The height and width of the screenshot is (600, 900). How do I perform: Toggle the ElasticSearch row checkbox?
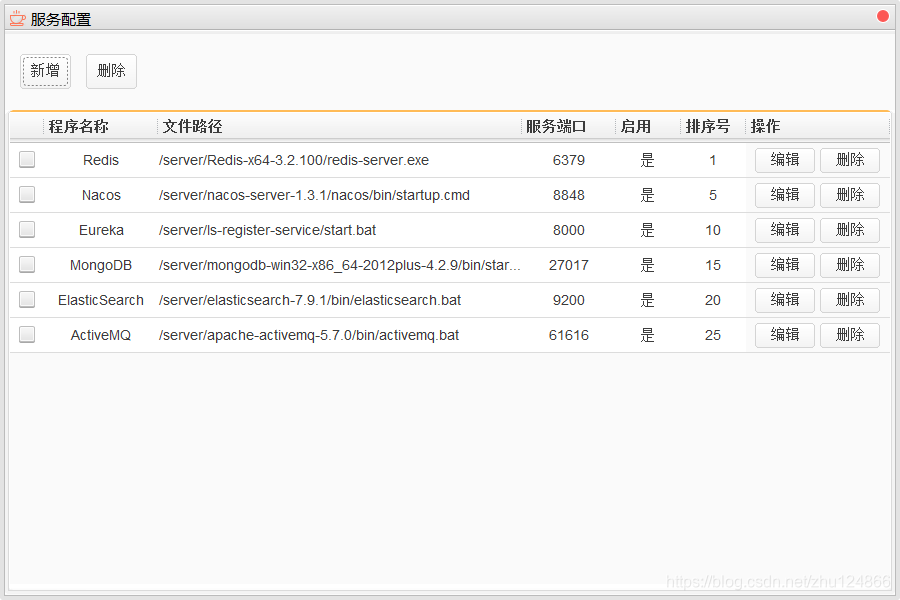coord(27,300)
